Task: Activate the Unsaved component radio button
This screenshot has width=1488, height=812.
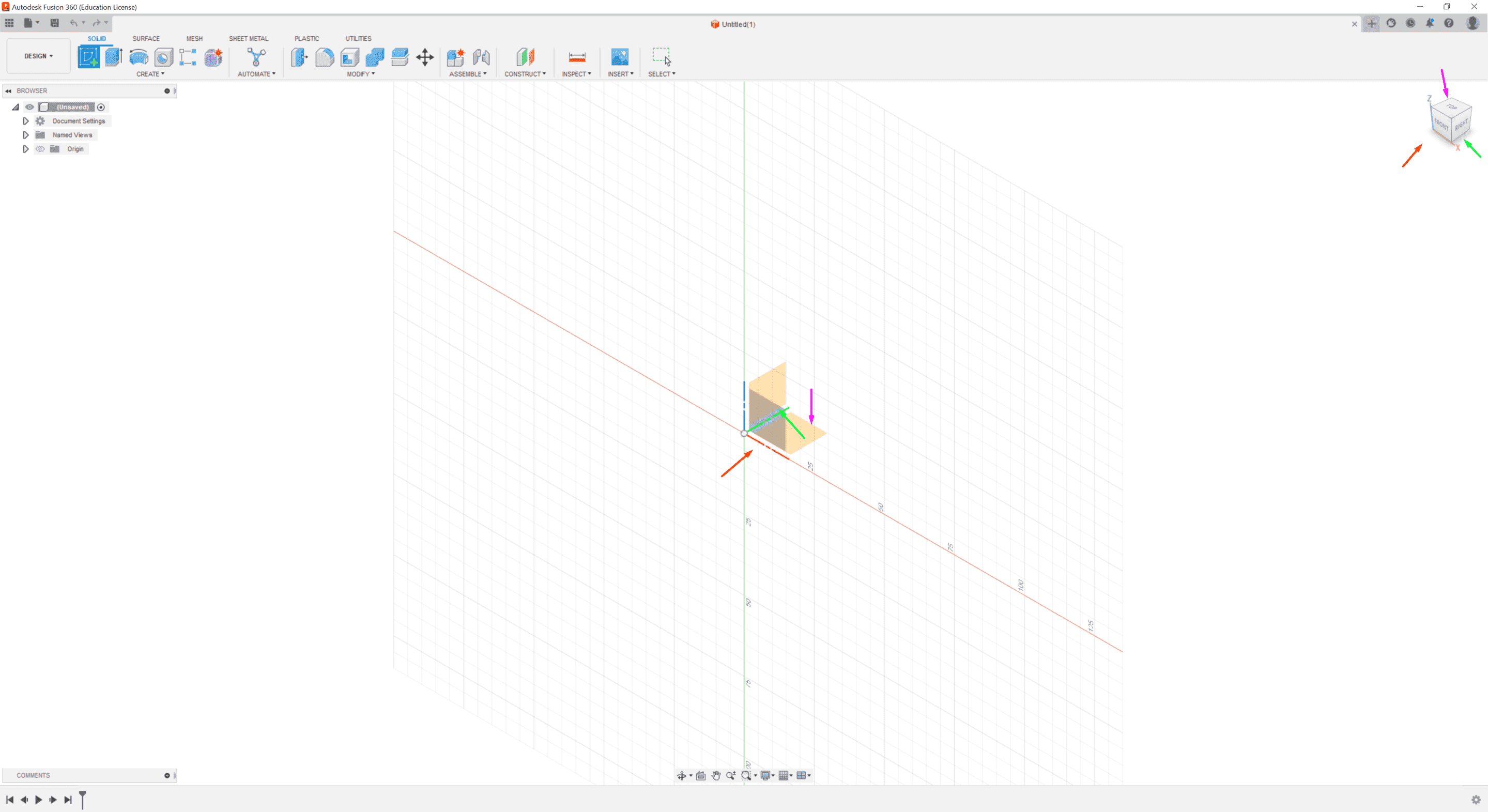Action: click(101, 108)
